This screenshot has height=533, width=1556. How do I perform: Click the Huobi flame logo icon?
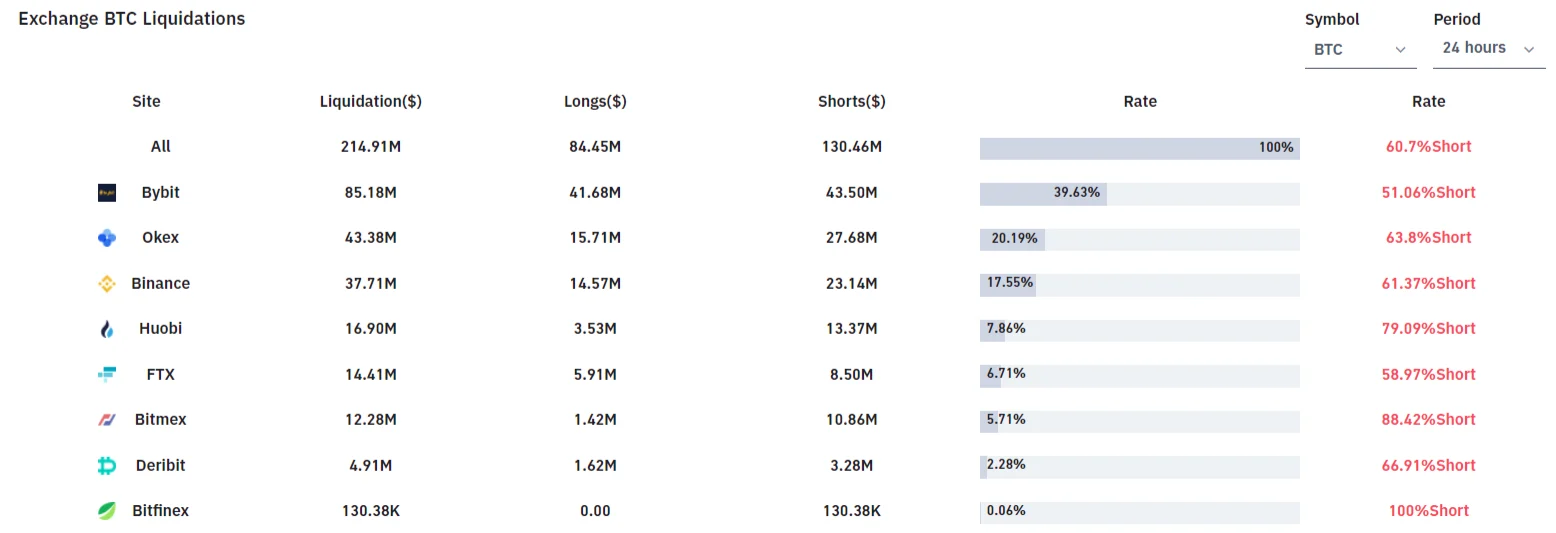(x=107, y=329)
